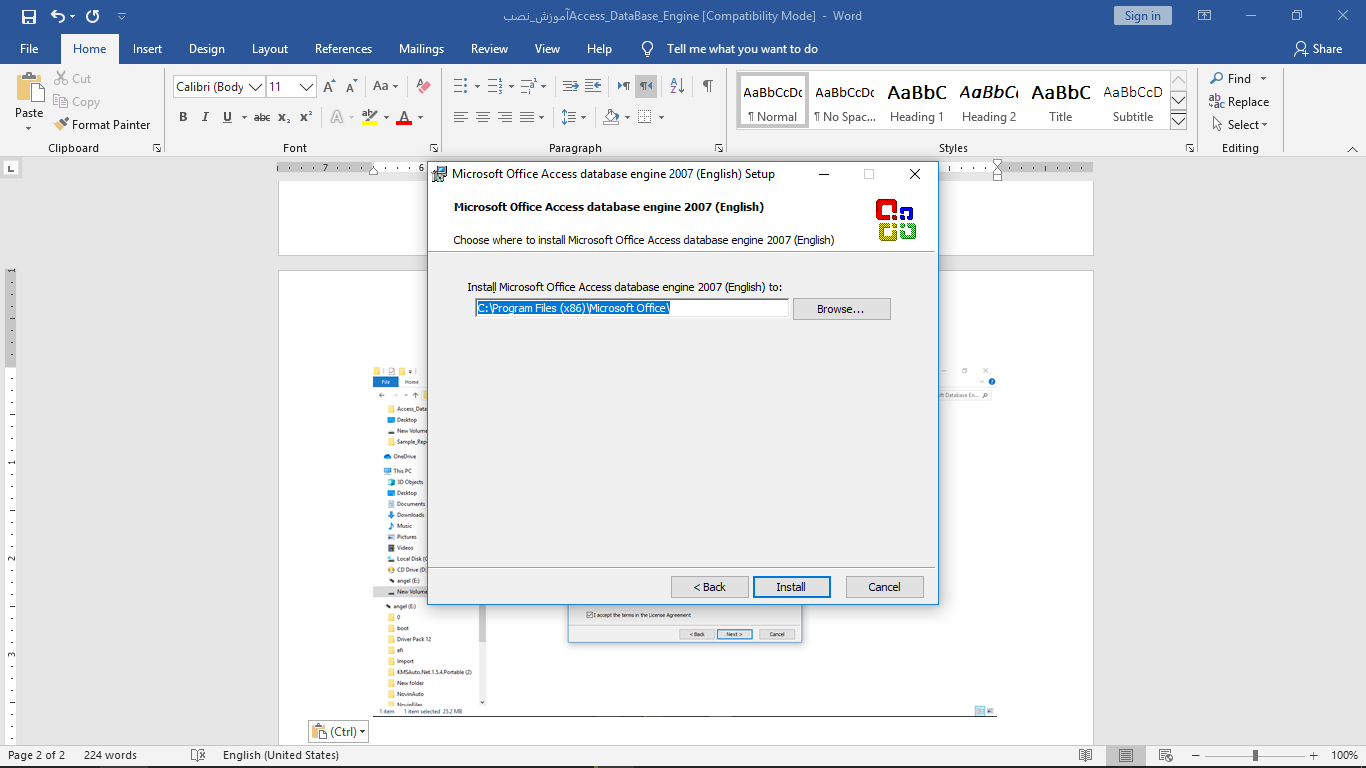This screenshot has height=768, width=1366.
Task: Toggle strikethrough formatting
Action: click(261, 117)
